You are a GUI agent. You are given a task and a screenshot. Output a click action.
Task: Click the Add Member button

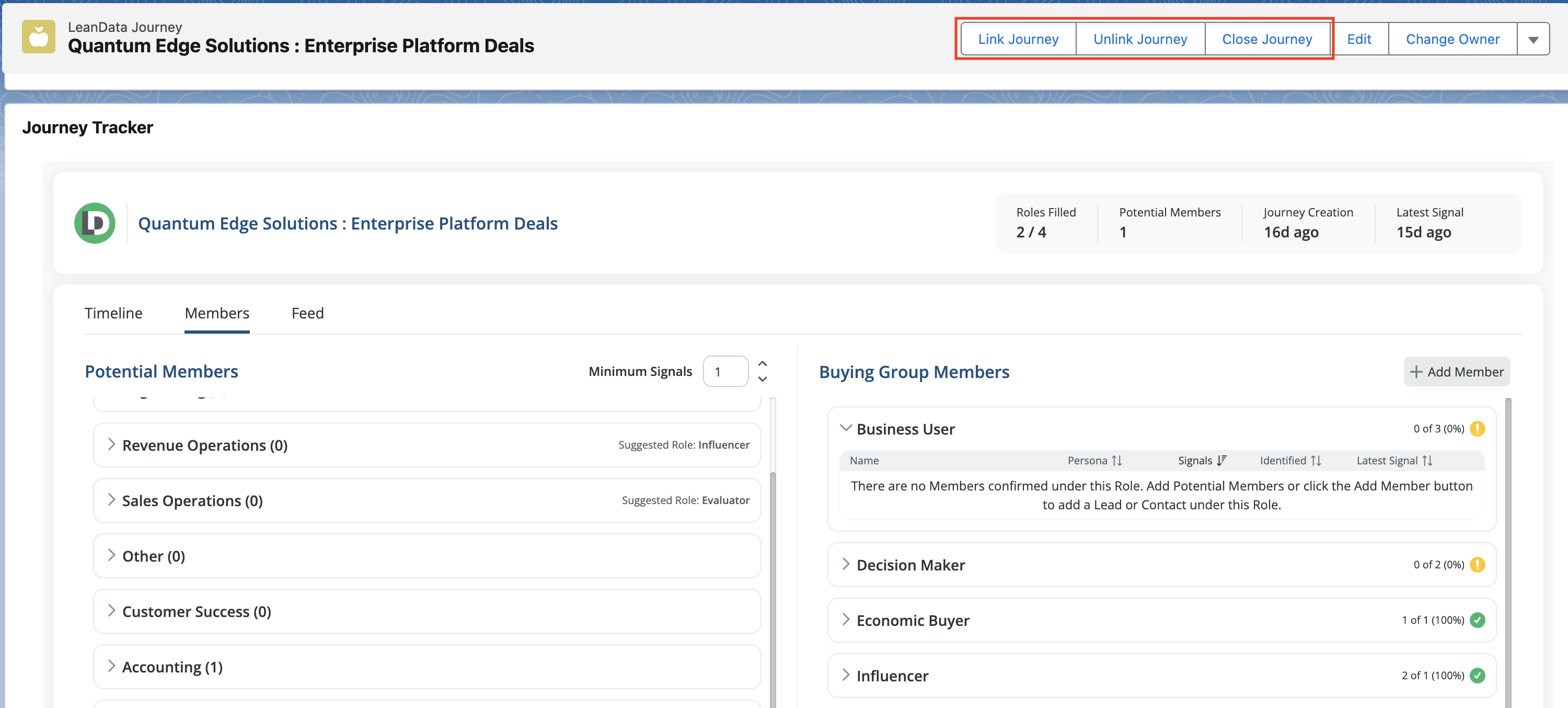1456,371
